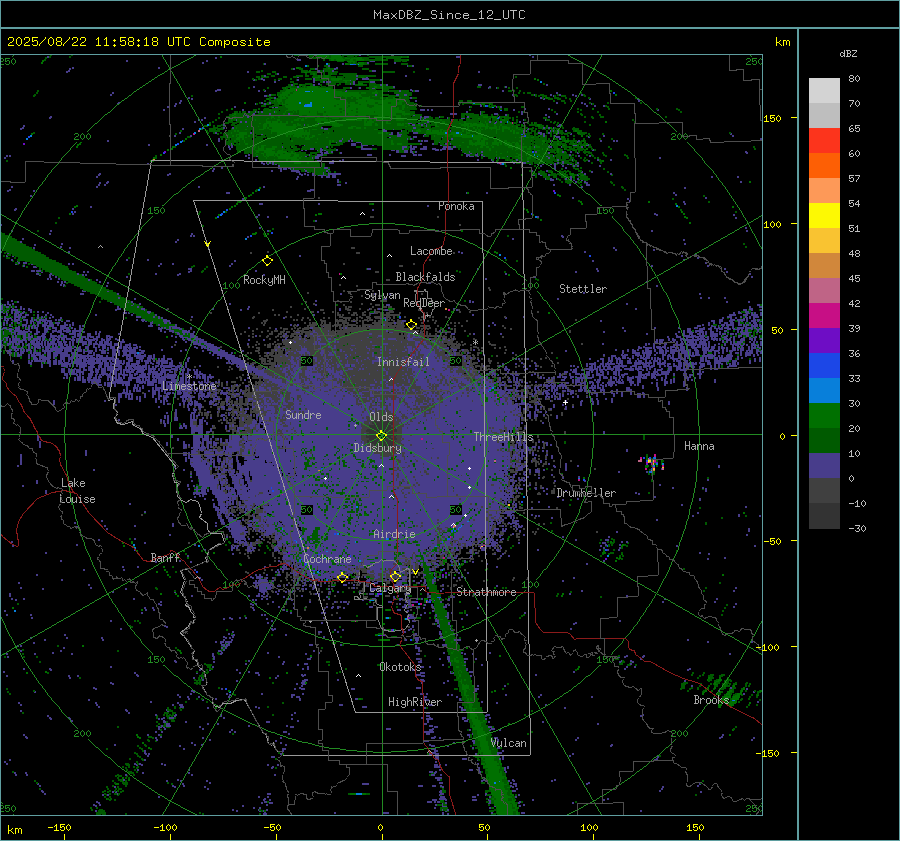900x841 pixels.
Task: Click the Didsbury town label
Action: (377, 448)
